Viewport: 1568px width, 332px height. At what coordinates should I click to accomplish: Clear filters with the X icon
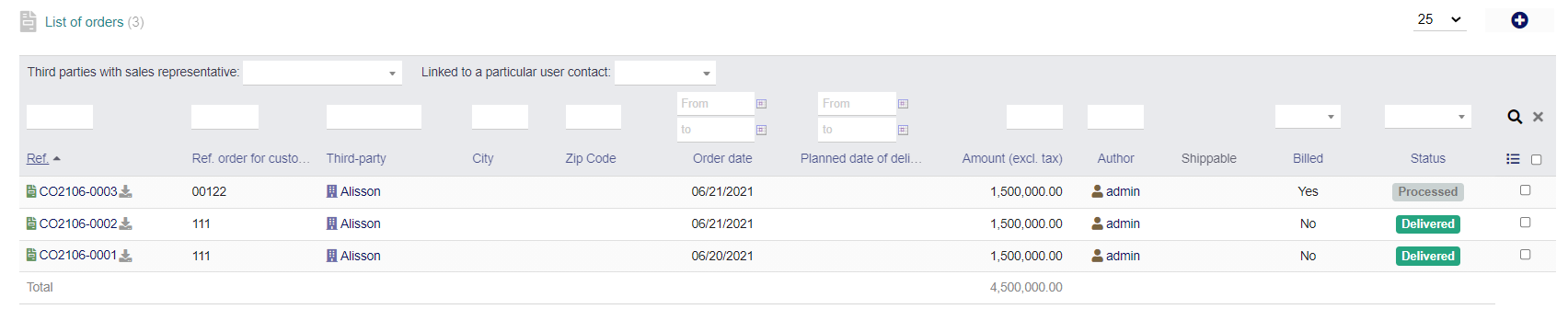[x=1538, y=117]
